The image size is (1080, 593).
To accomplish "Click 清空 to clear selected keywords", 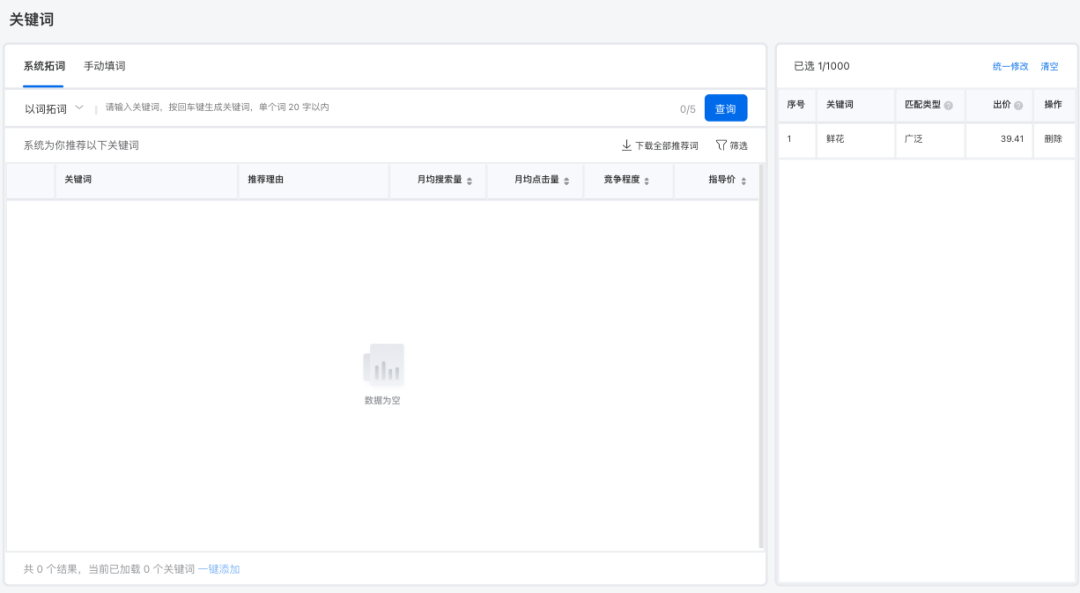I will pyautogui.click(x=1049, y=67).
